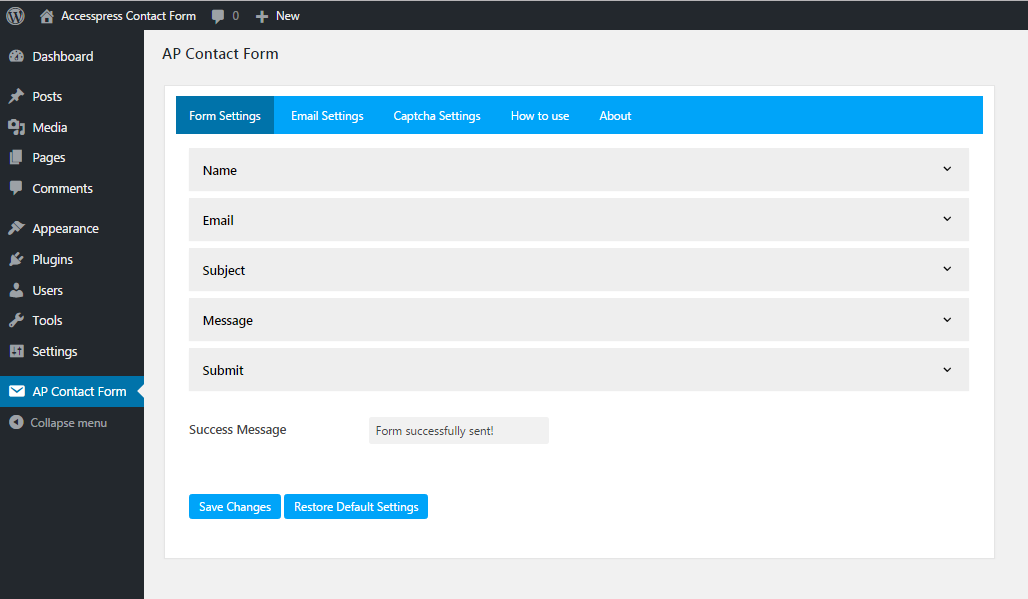Click the AP Contact Form envelope icon
Viewport: 1028px width, 599px height.
pyautogui.click(x=16, y=391)
